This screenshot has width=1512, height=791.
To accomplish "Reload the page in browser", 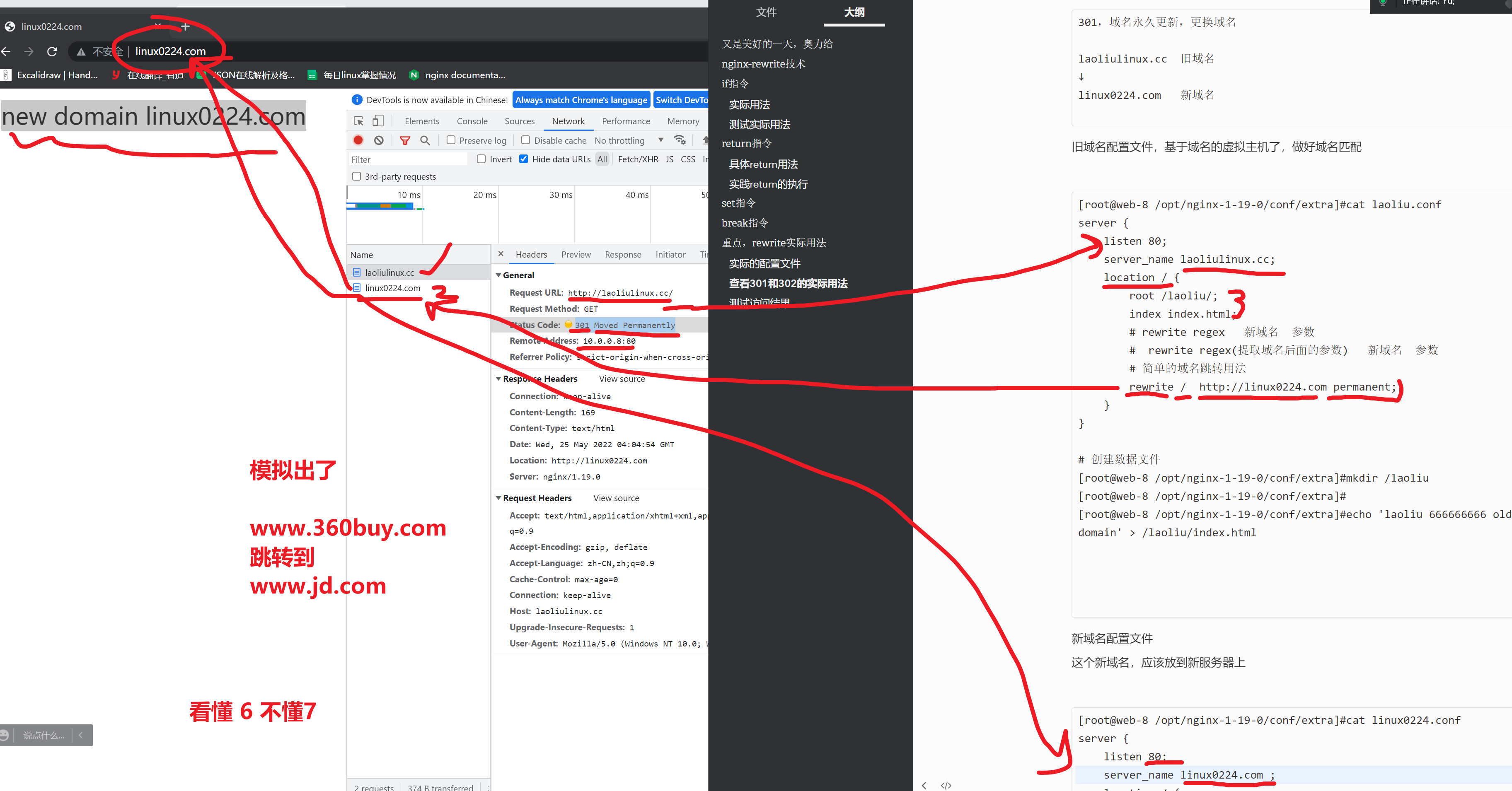I will (x=52, y=52).
